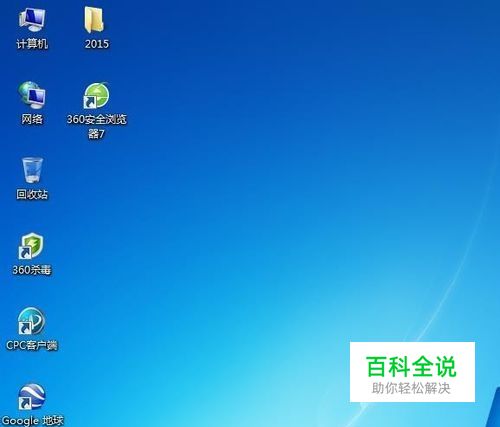Select the 2015 folder icon
The height and width of the screenshot is (427, 500).
94,20
